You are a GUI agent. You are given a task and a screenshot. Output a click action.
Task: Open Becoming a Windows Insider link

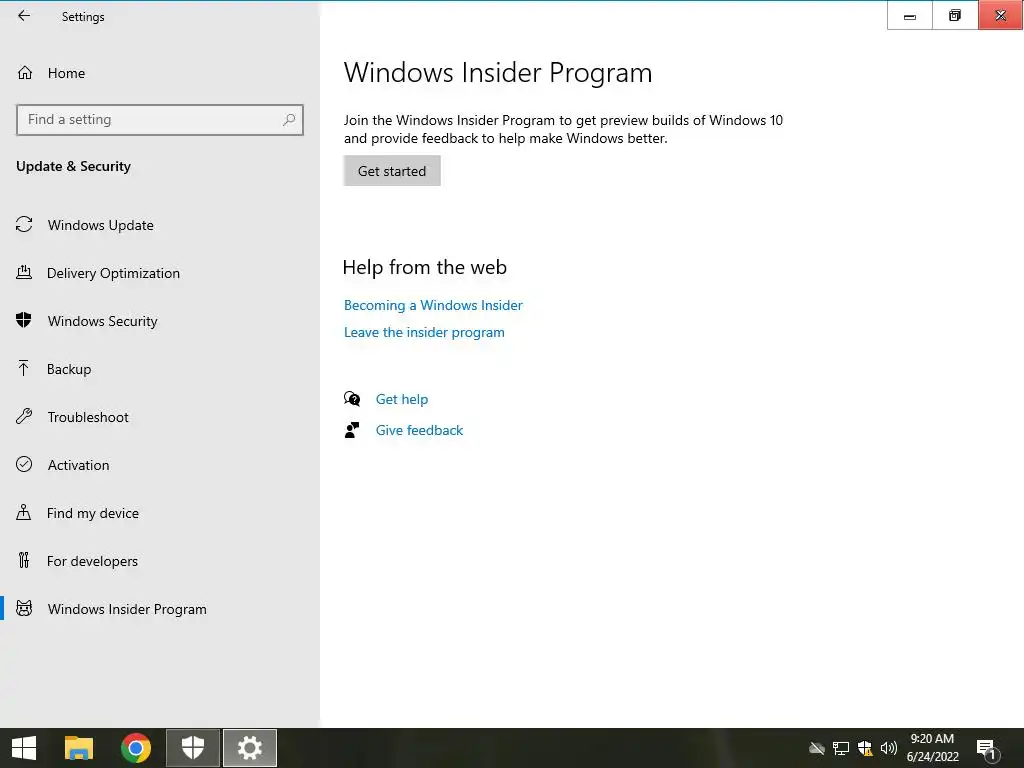tap(433, 306)
